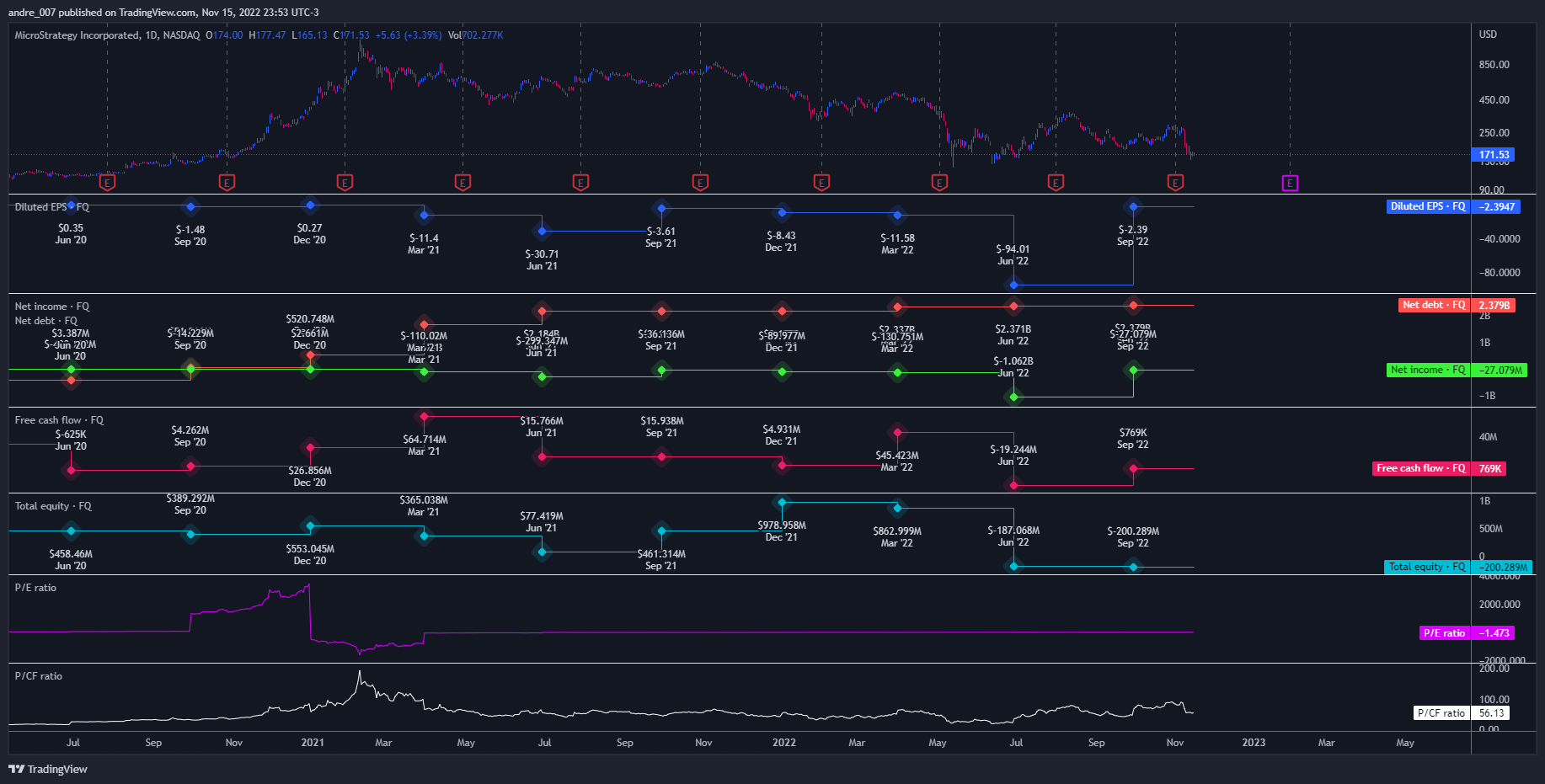Click the $-94.01 Jun '22 EPS label
This screenshot has height=784, width=1545.
tap(1013, 255)
